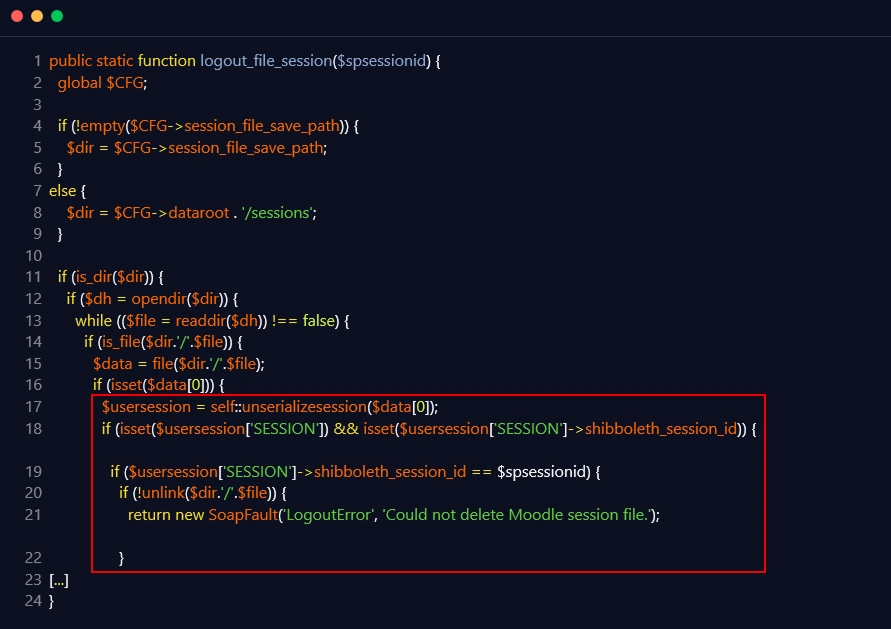Screen dimensions: 891x629
Task: Click the while keyword on line 13
Action: 95,320
